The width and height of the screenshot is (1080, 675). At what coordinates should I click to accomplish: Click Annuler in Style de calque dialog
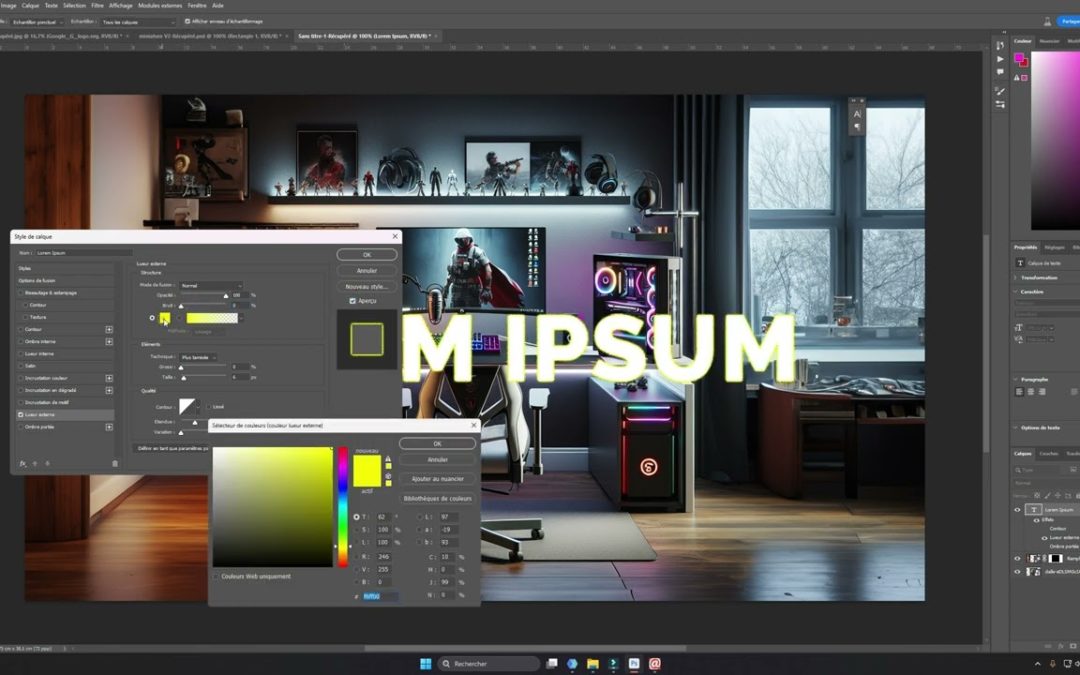pyautogui.click(x=366, y=271)
